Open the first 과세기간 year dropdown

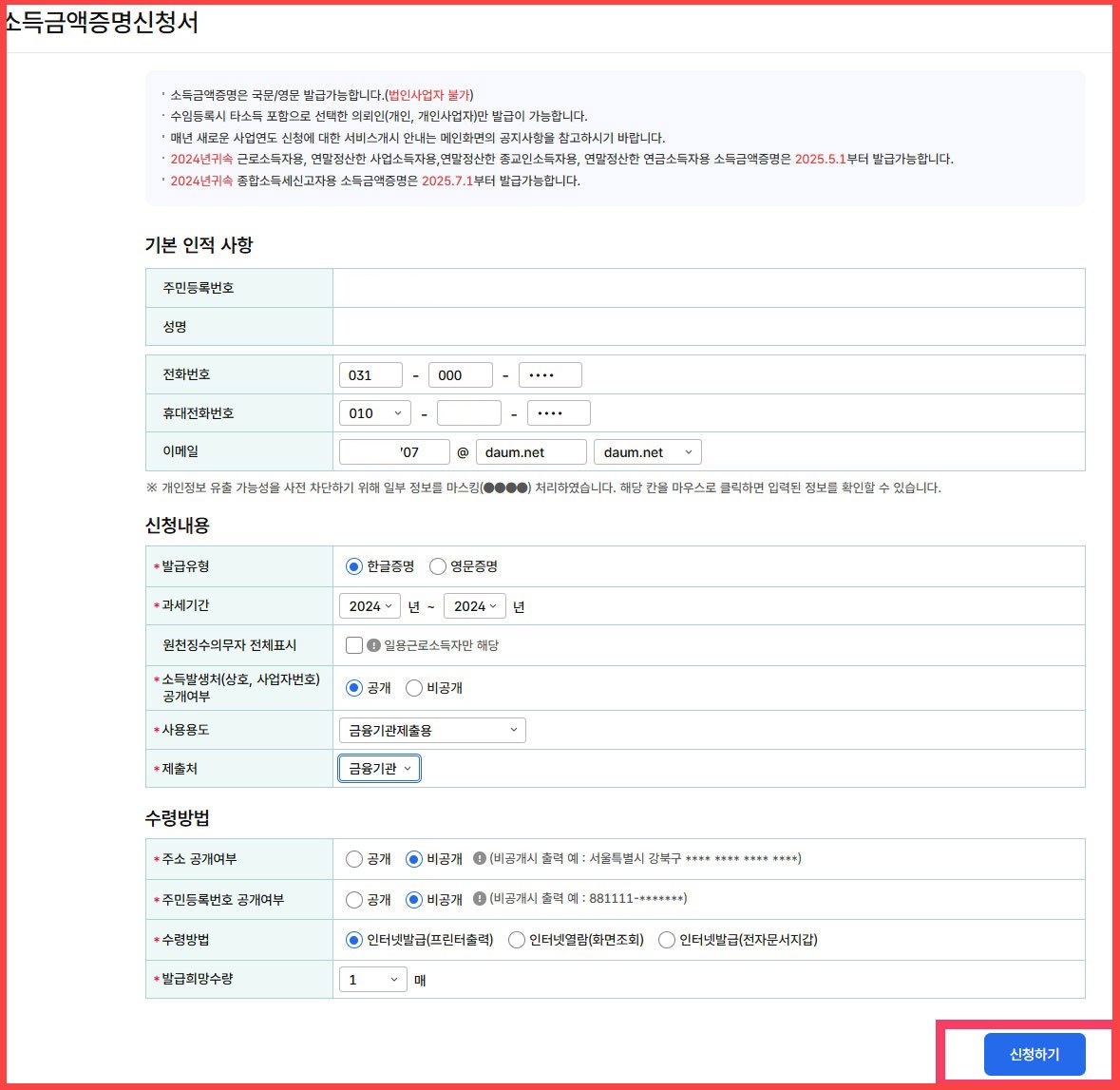370,605
